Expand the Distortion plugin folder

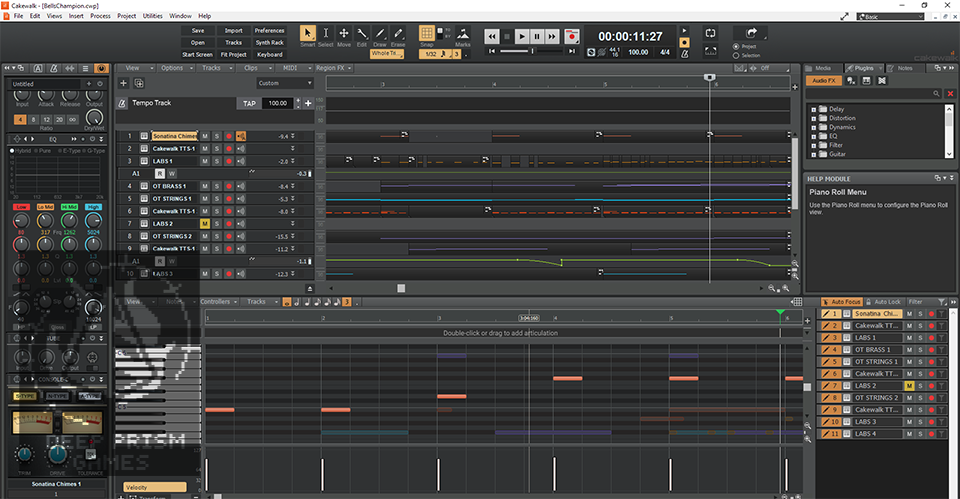coord(814,118)
